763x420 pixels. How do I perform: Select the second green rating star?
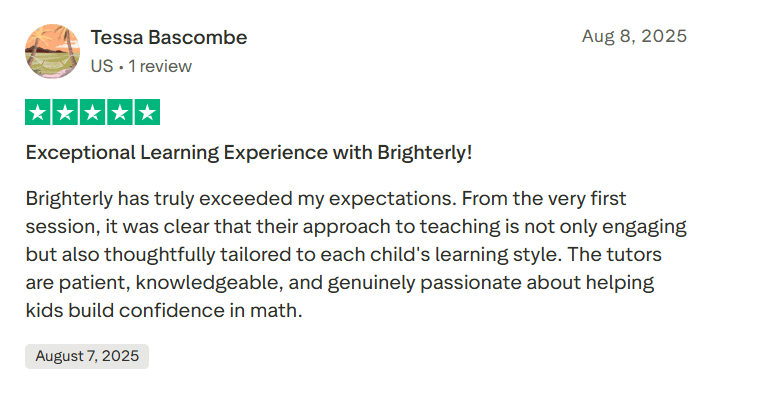pos(65,113)
